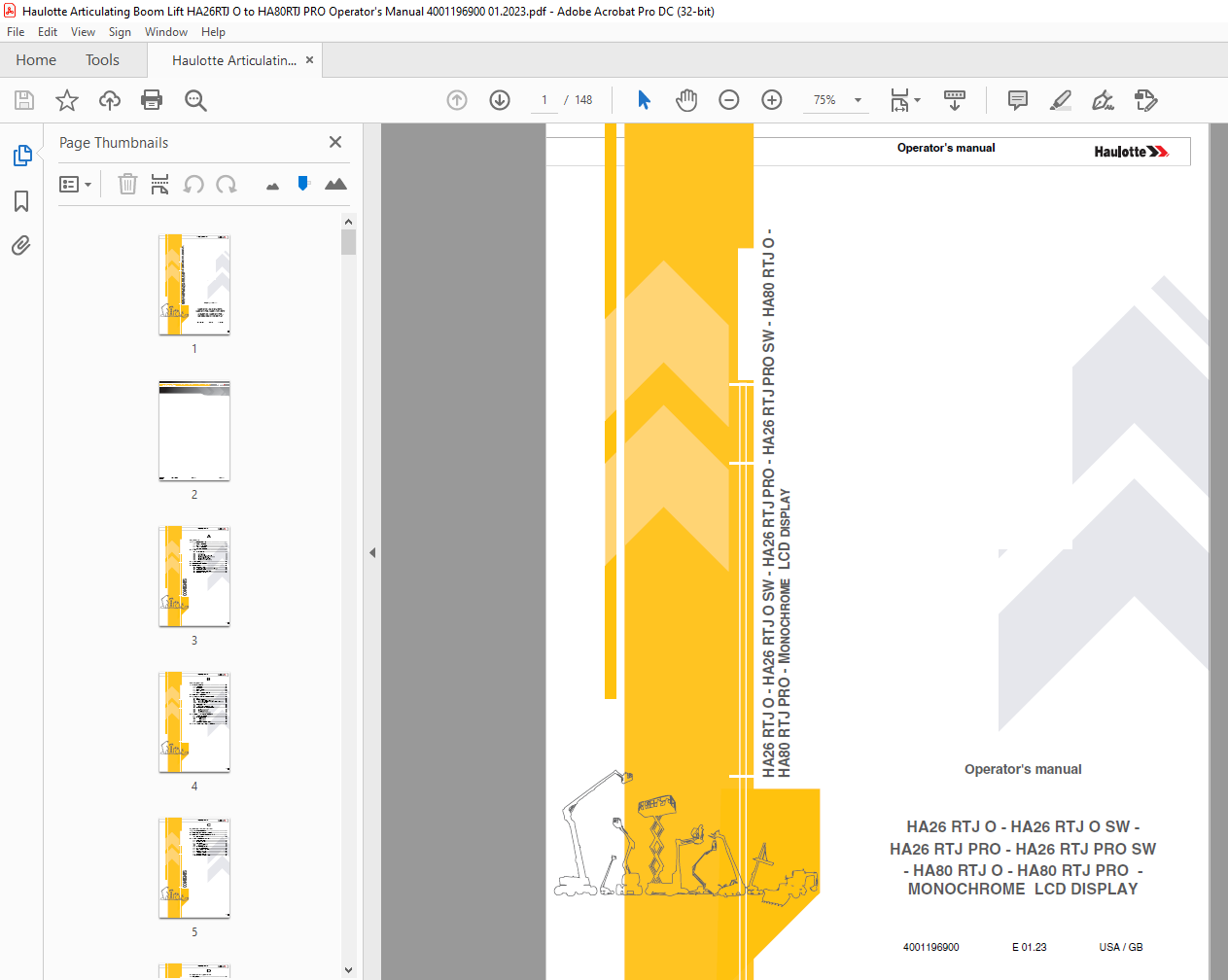Click document number 4001196900 on page
This screenshot has width=1228, height=980.
point(930,947)
